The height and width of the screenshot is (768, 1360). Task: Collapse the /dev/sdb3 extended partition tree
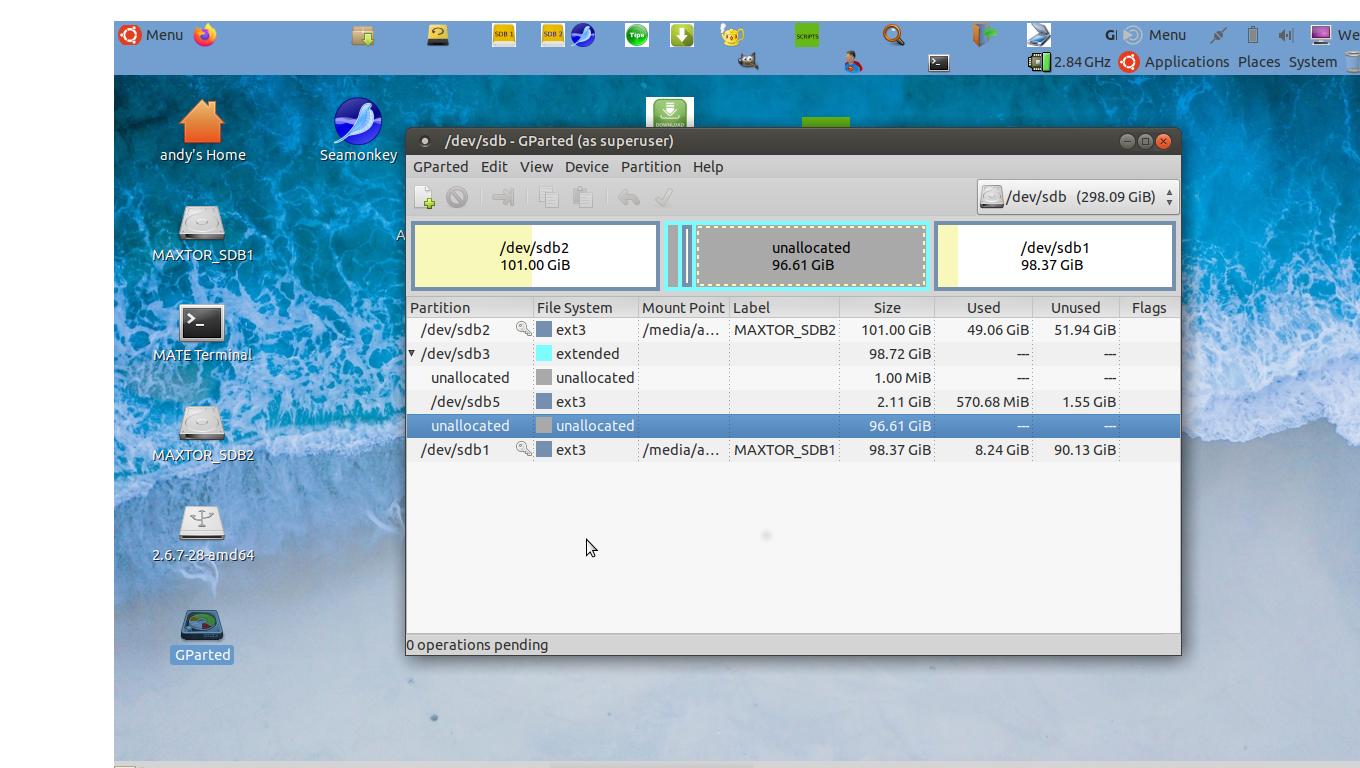point(412,353)
